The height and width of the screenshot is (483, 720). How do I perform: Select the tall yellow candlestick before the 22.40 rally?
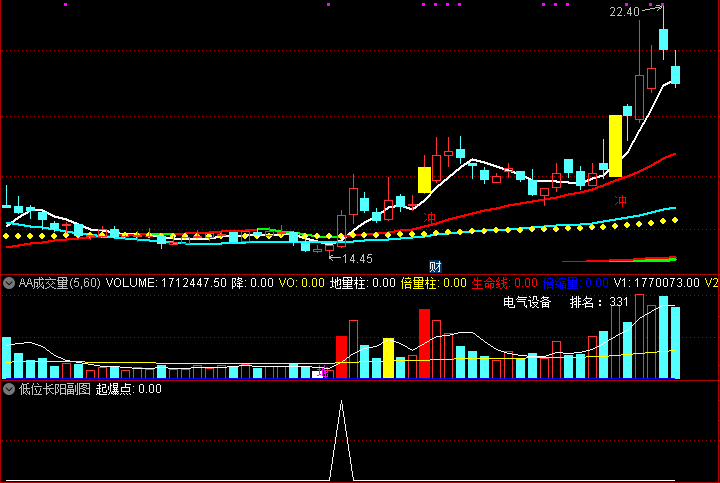615,146
